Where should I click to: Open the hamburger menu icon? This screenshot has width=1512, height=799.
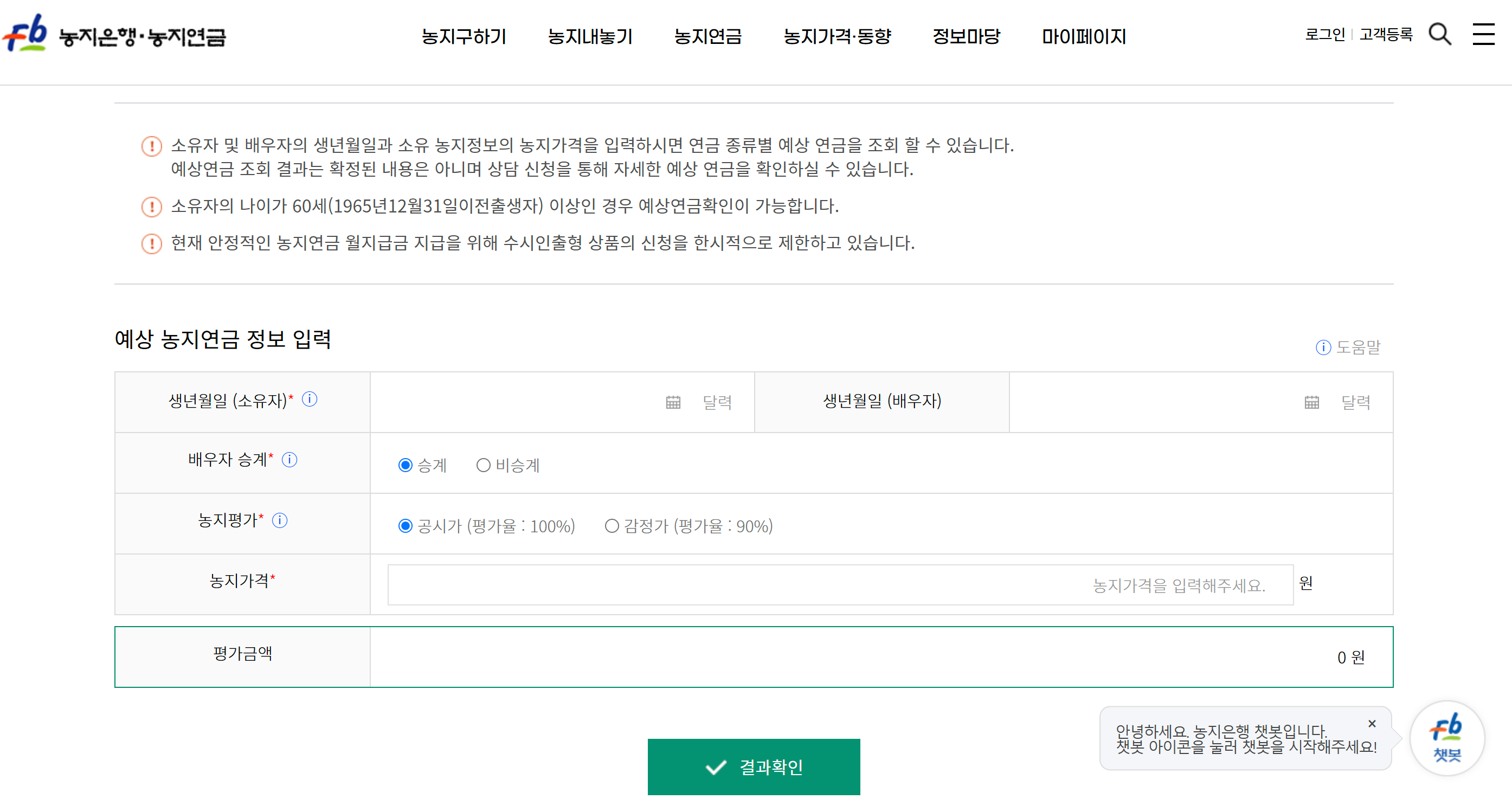pyautogui.click(x=1483, y=34)
